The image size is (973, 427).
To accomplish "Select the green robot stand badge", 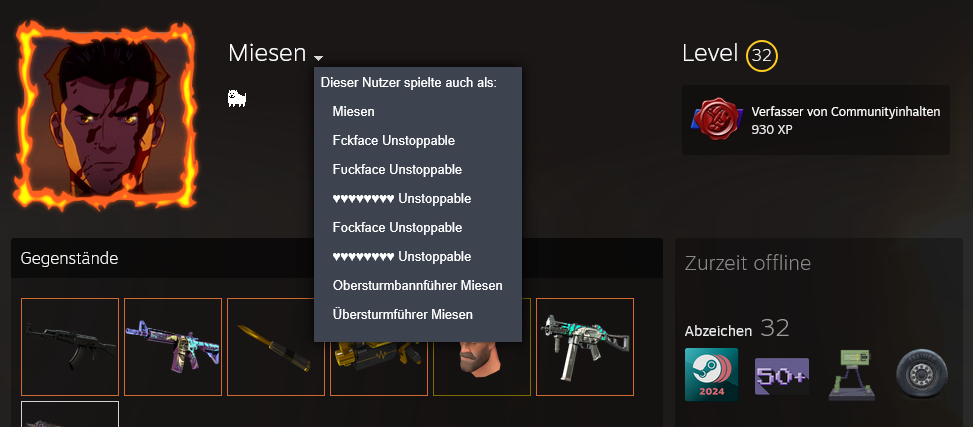I will point(851,374).
